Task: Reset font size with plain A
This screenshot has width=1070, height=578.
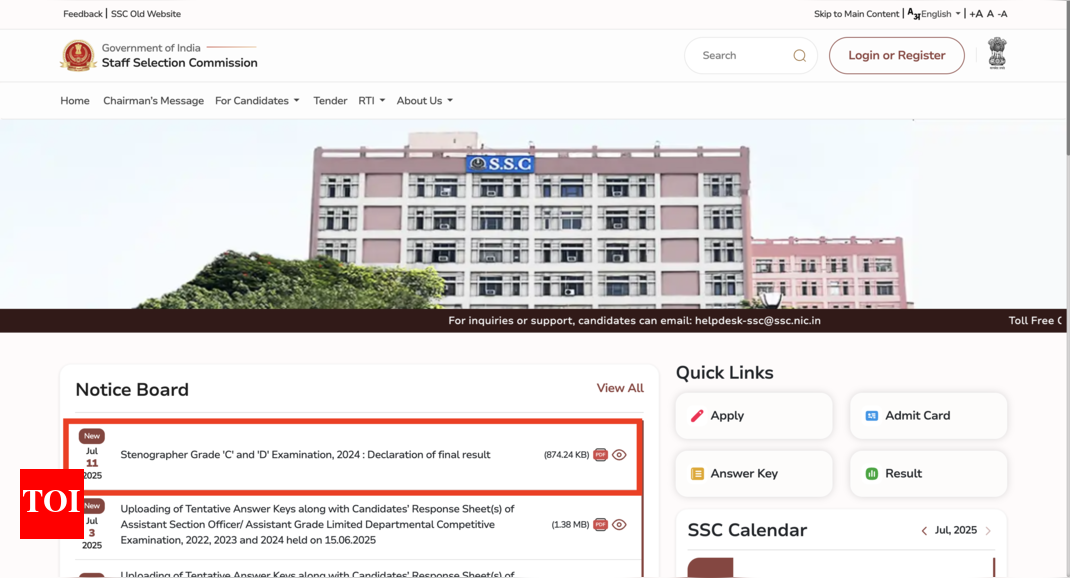Action: coord(990,14)
